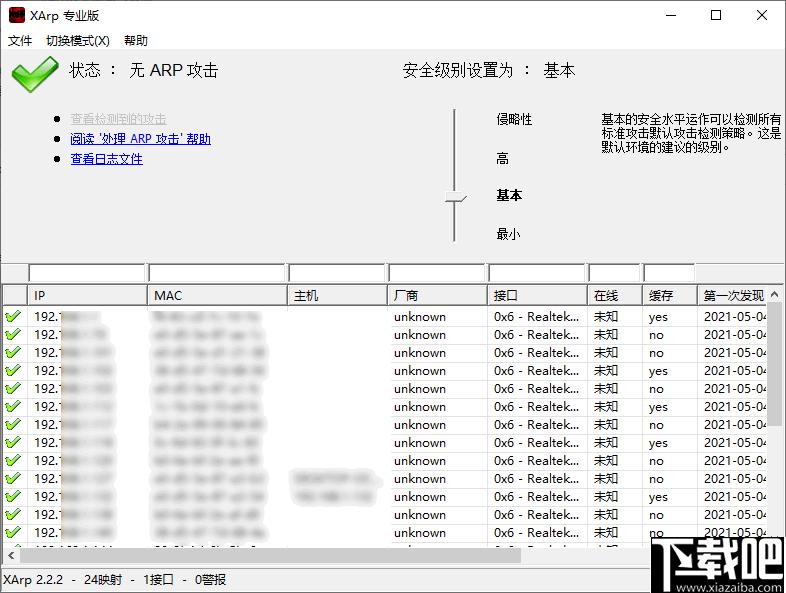Sort table by 在线 column header

[615, 296]
